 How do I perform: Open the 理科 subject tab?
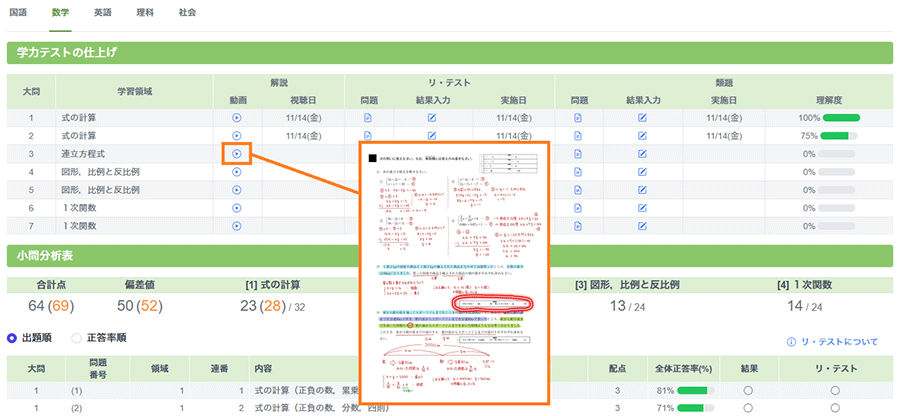(145, 13)
